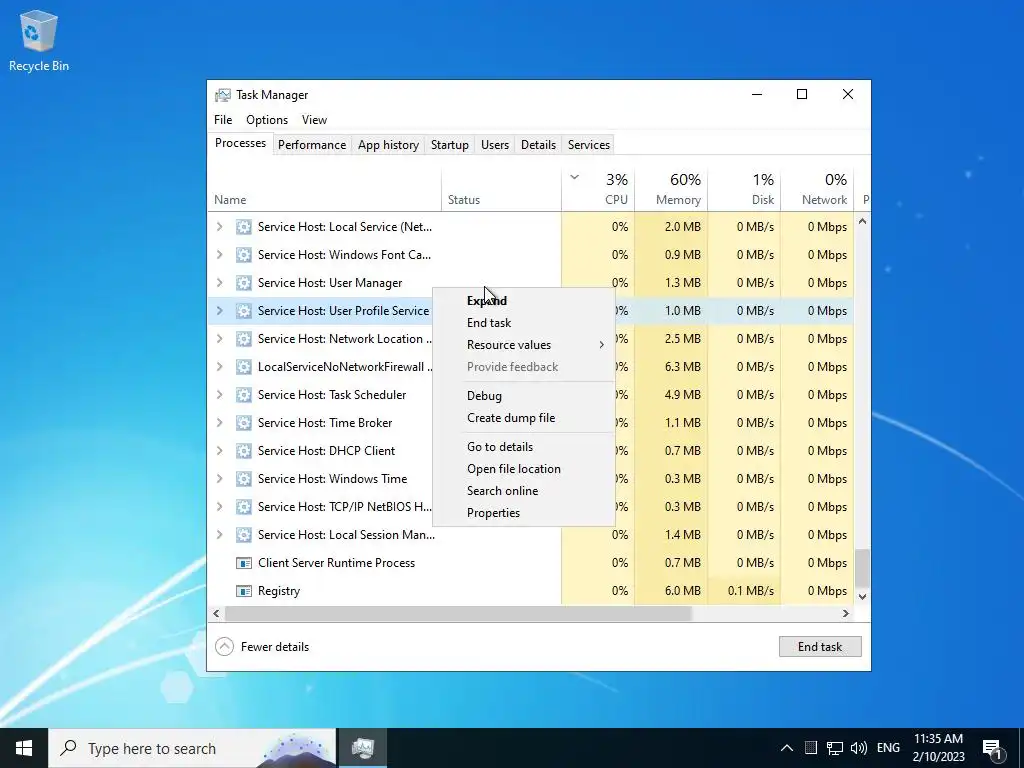Click the gear icon of Service Host: User Manager
The width and height of the screenshot is (1024, 768).
click(x=244, y=283)
